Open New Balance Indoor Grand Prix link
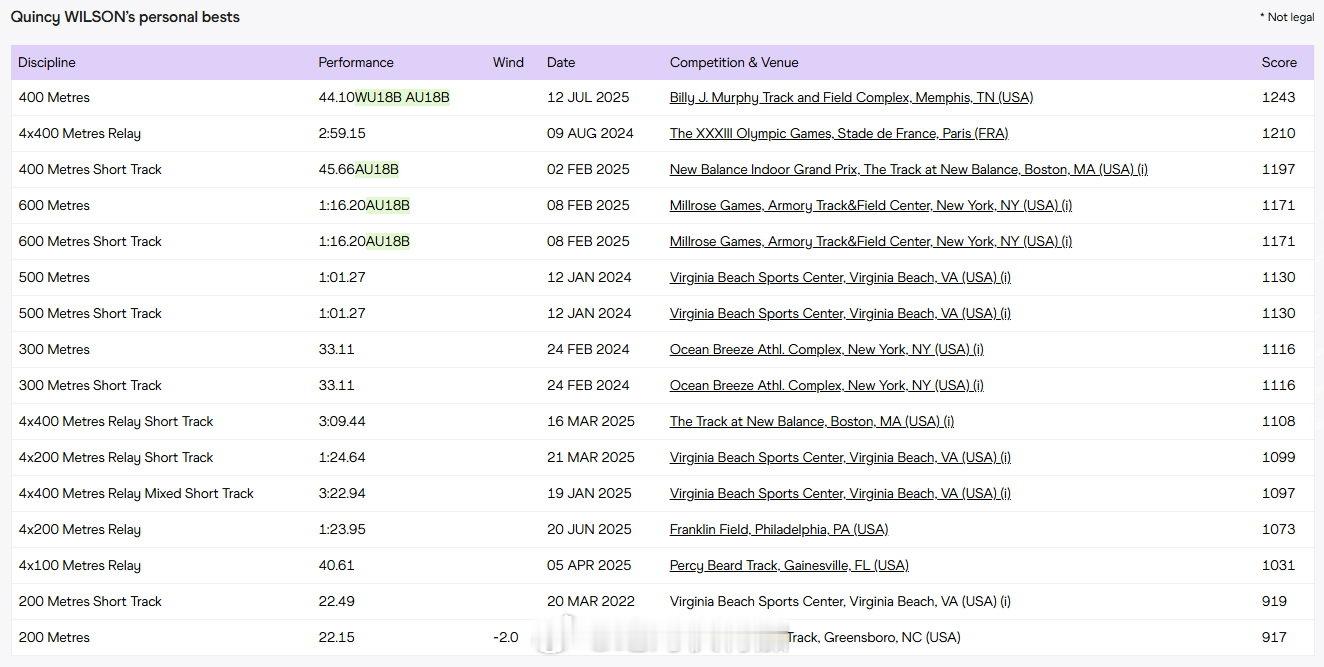Screen dimensions: 1324x667 coord(909,170)
